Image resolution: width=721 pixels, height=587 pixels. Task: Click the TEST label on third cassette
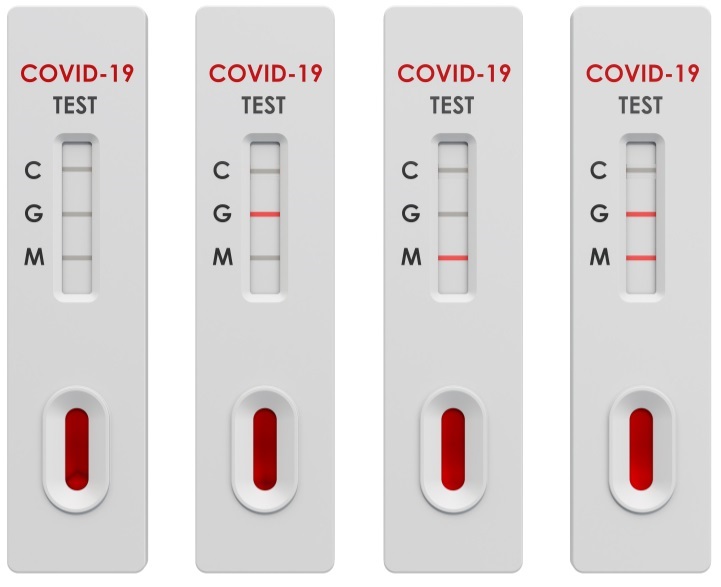point(452,105)
